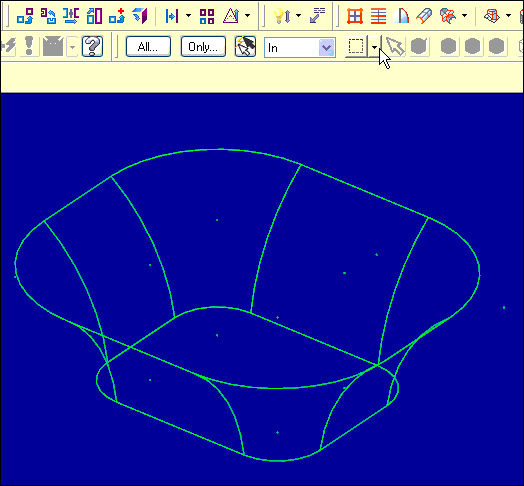Click the gray faceted body with red edges icon

(x=448, y=16)
